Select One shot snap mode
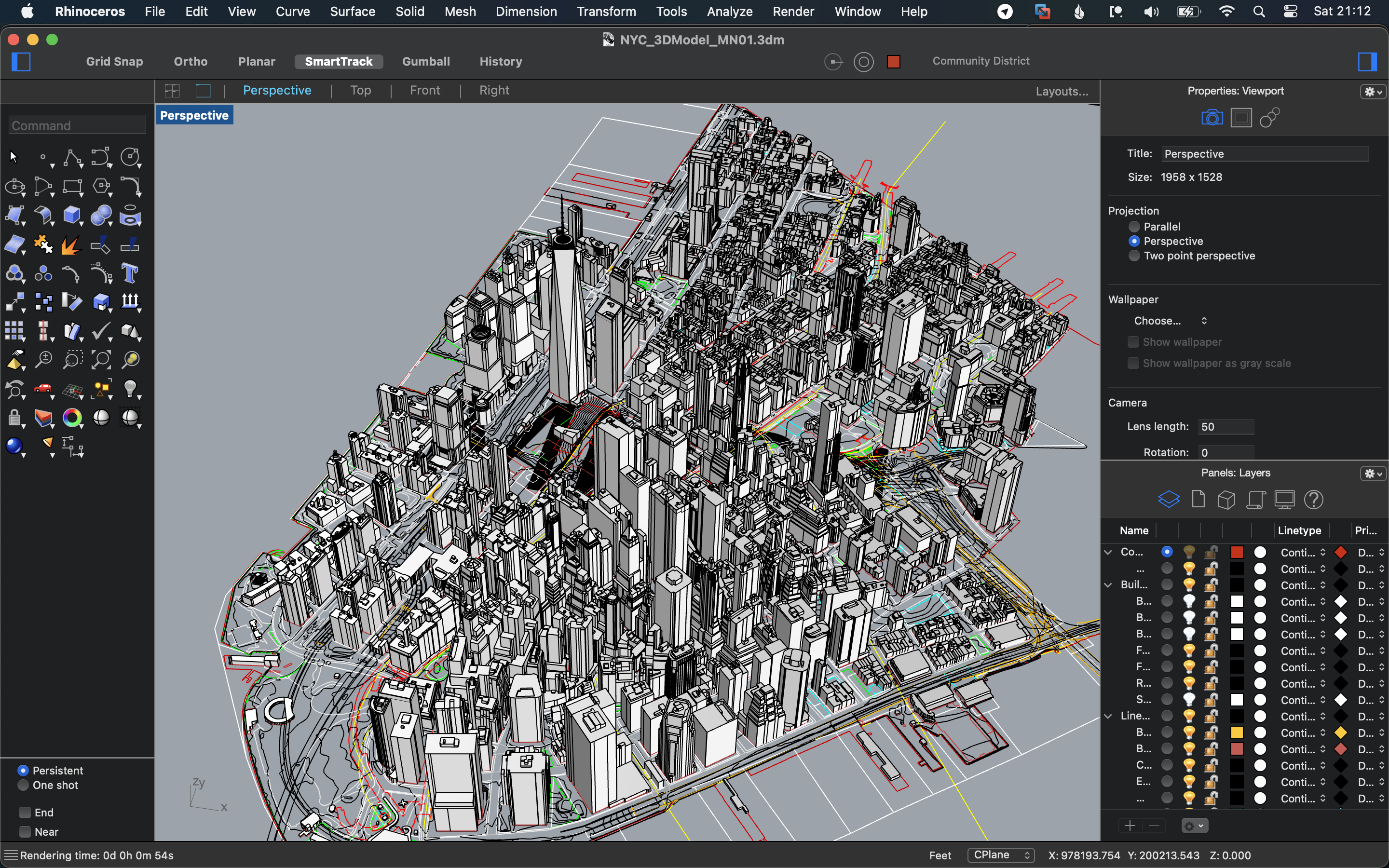Screen dimensions: 1389x868 (x=24, y=785)
